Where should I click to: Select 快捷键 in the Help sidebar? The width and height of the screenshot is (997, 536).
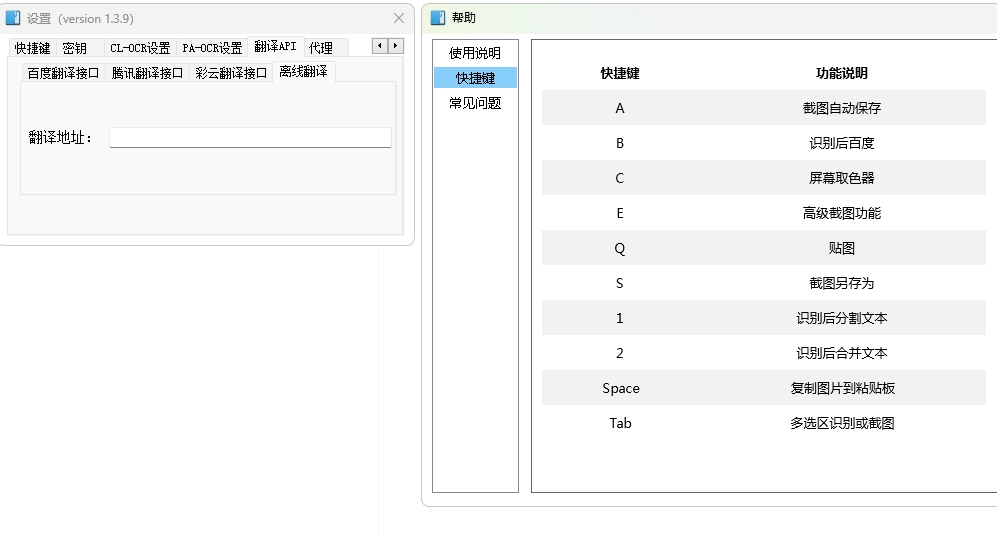[x=475, y=78]
